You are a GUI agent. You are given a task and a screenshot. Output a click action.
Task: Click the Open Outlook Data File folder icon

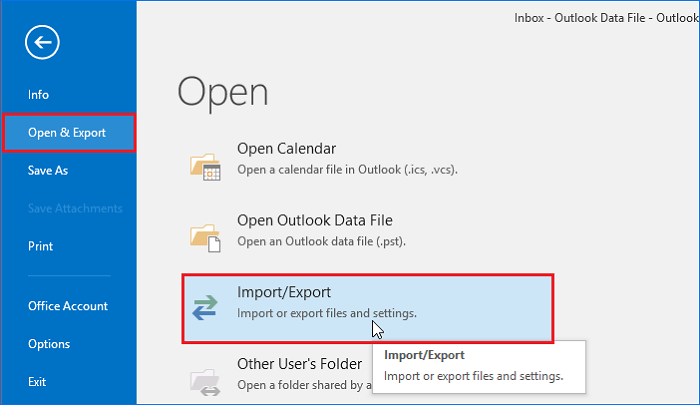(204, 235)
